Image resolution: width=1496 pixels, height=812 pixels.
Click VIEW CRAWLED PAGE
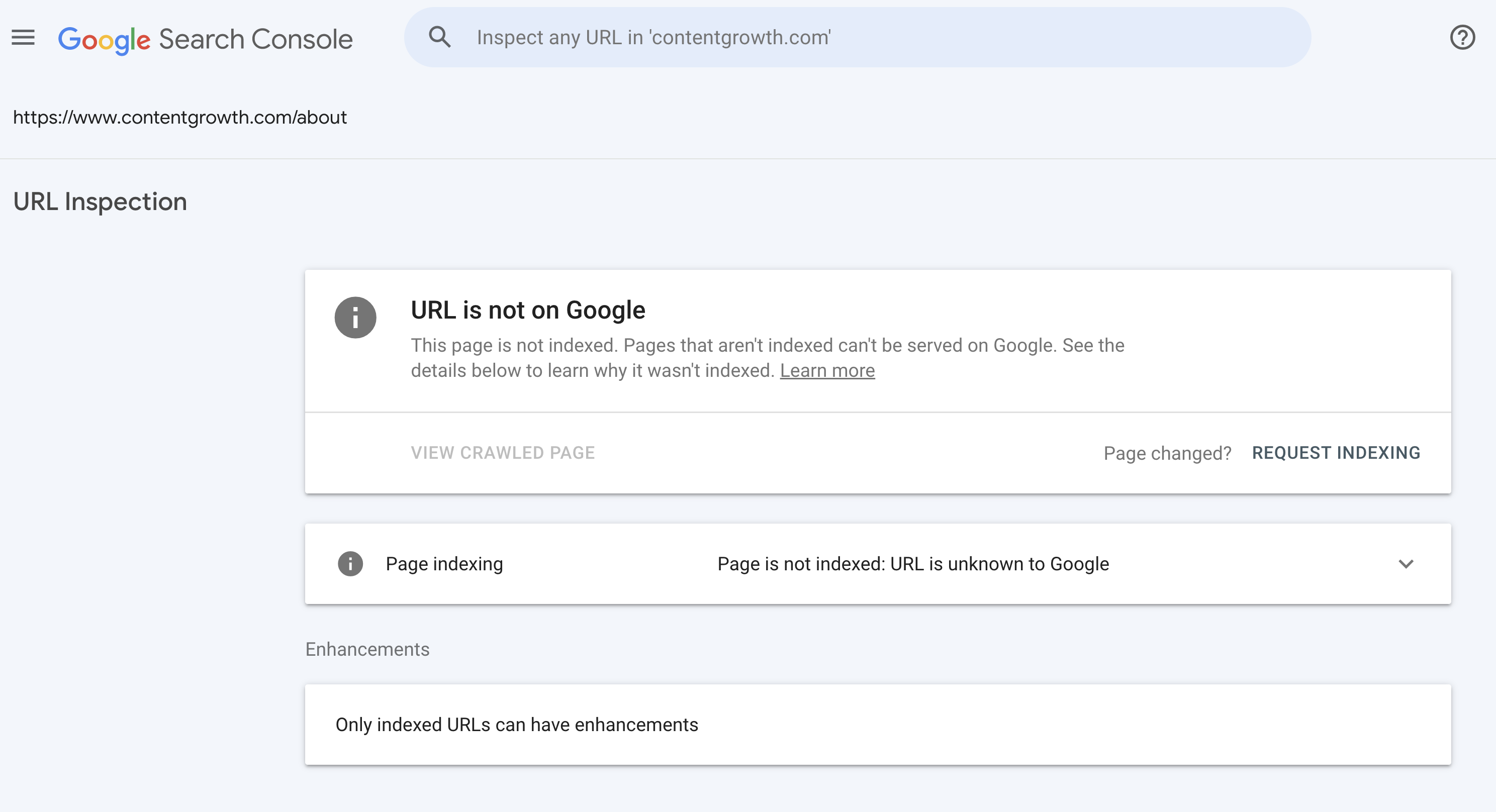click(503, 453)
